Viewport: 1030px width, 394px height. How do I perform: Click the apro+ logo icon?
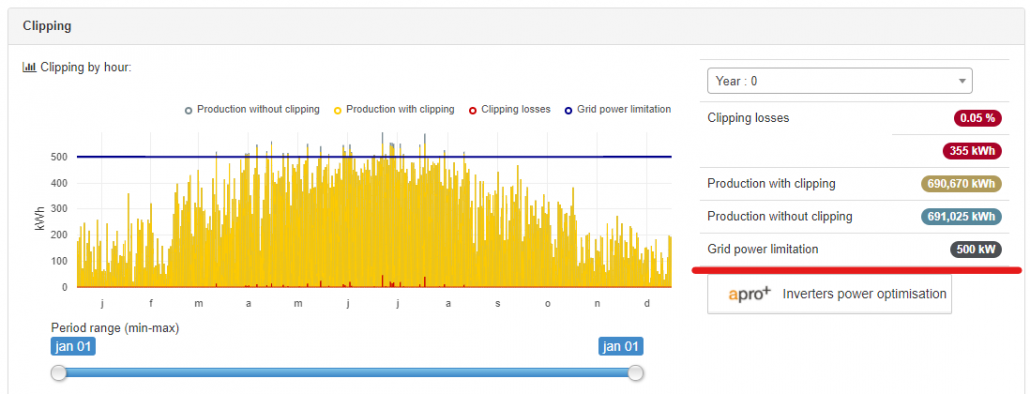[750, 294]
